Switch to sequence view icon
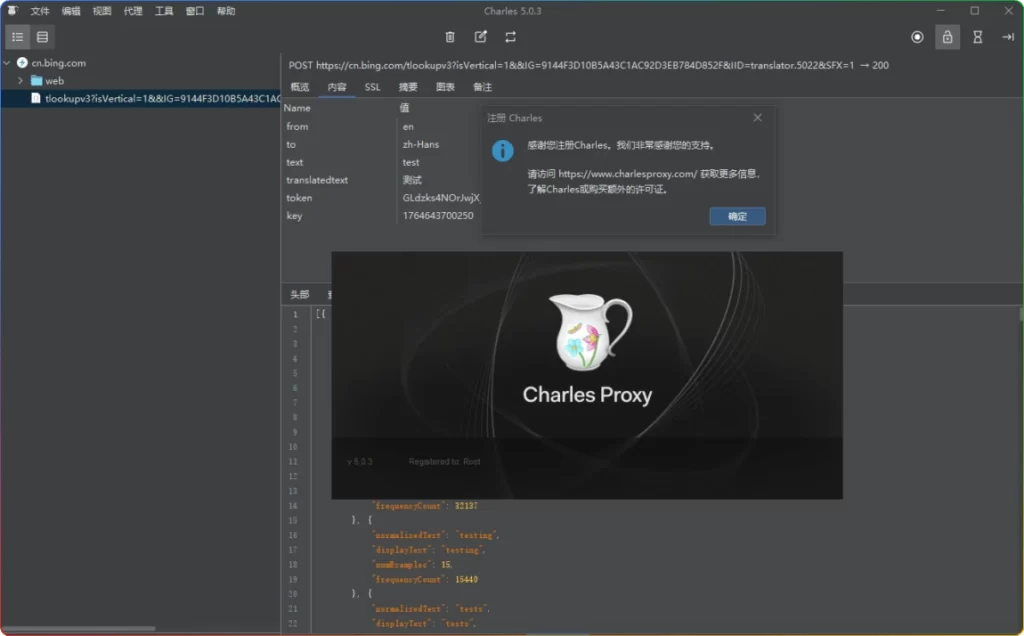The image size is (1024, 636). click(42, 36)
